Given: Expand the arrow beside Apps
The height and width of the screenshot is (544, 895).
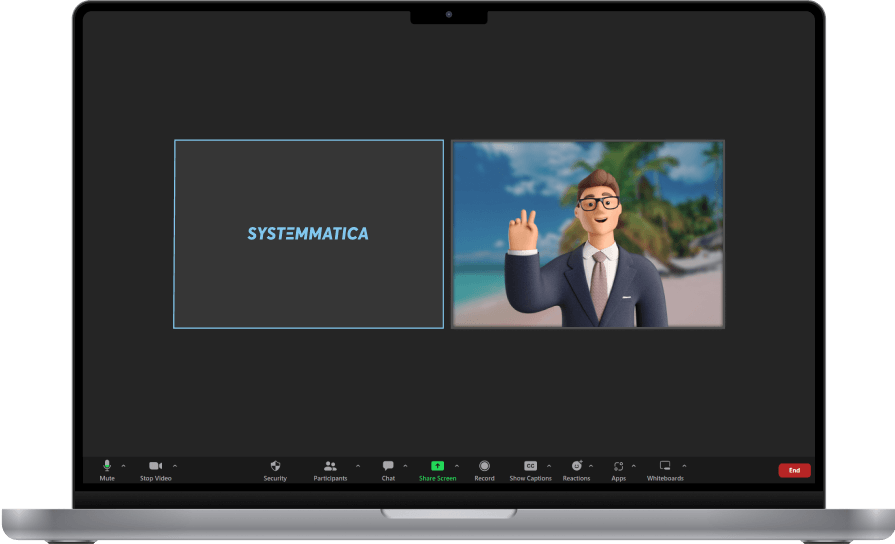Looking at the screenshot, I should pos(634,466).
